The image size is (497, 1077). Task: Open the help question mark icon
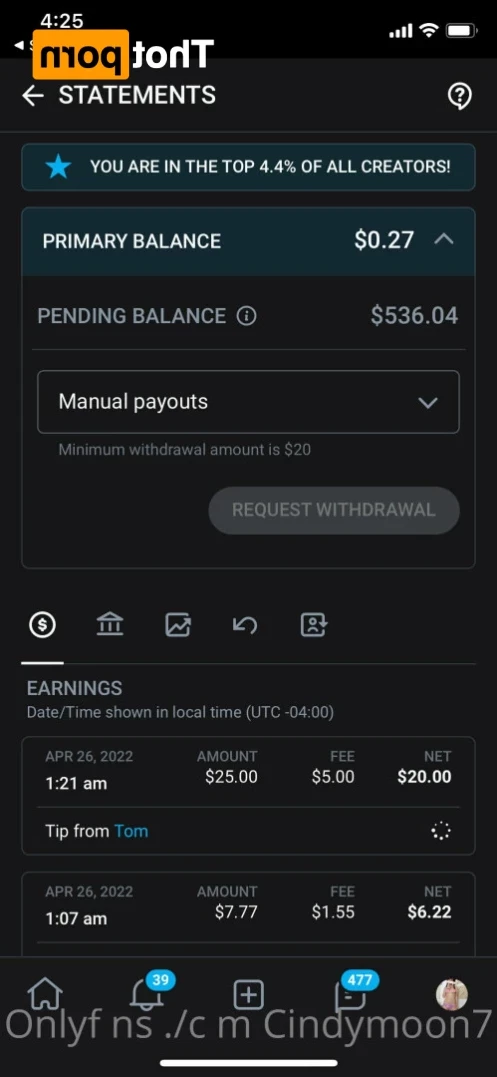tap(459, 96)
